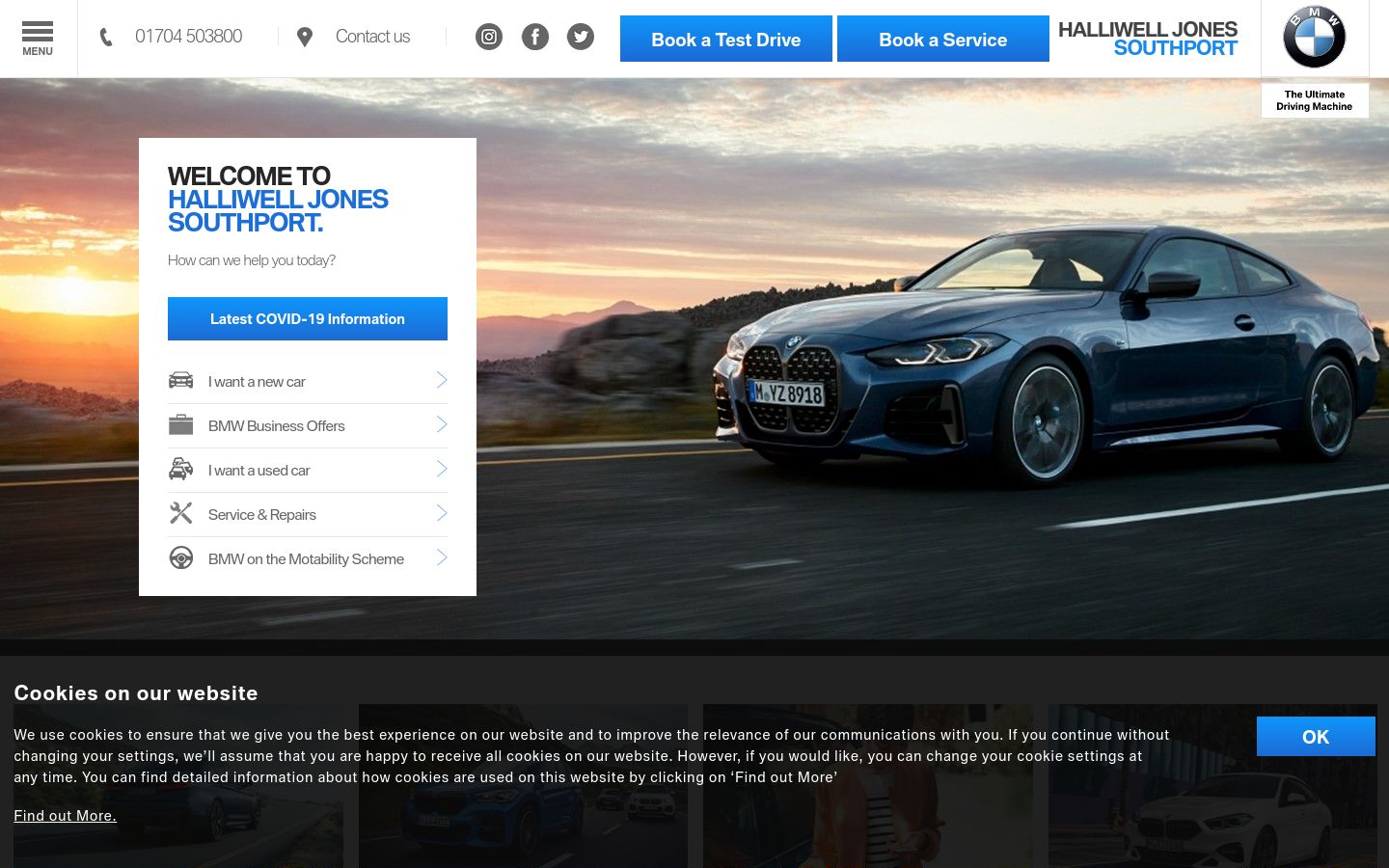Open the Twitter icon link
The image size is (1389, 868).
click(581, 37)
